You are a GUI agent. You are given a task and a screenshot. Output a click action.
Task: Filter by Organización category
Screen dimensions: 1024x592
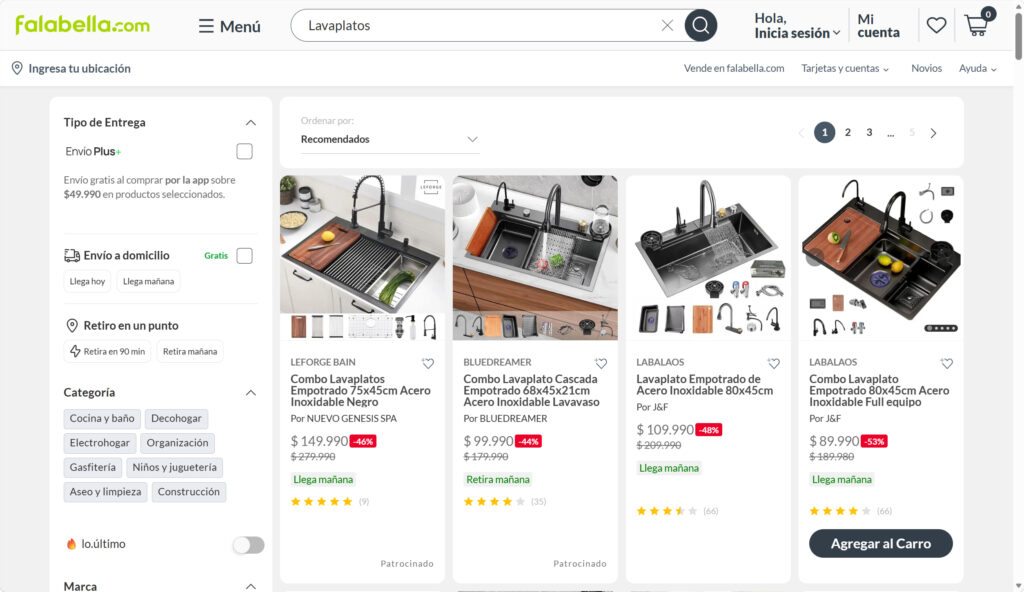(x=177, y=442)
